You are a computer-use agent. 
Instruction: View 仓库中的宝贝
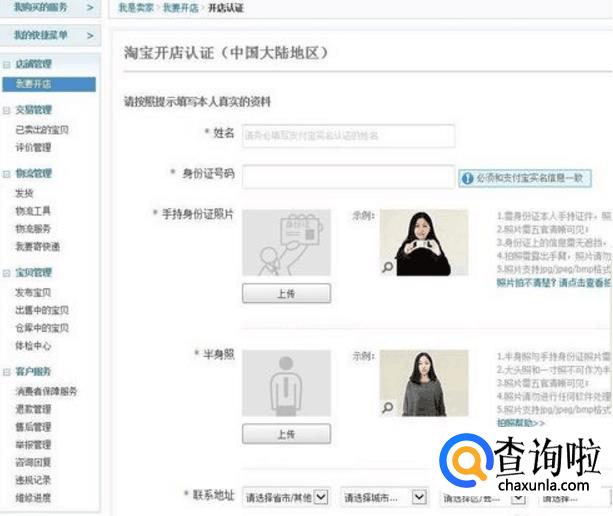coord(42,328)
